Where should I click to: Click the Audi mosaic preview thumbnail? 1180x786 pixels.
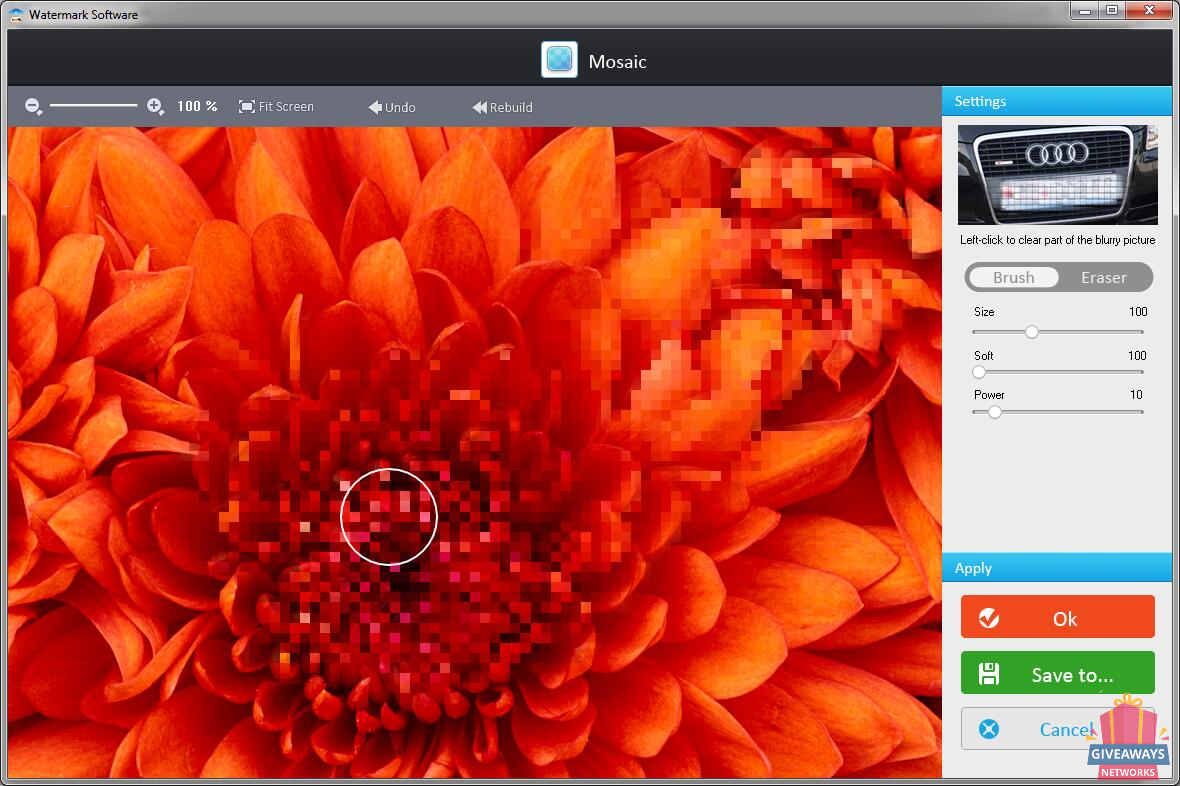pos(1057,175)
